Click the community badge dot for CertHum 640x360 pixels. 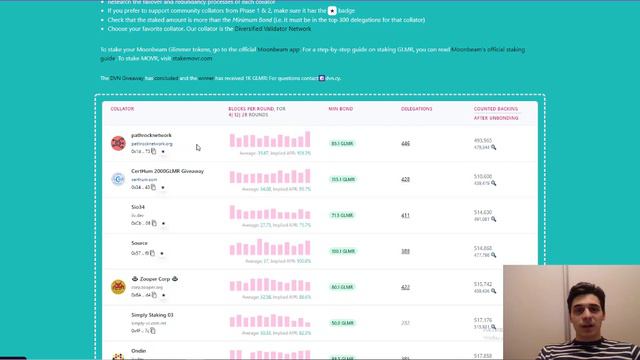[x=163, y=188]
